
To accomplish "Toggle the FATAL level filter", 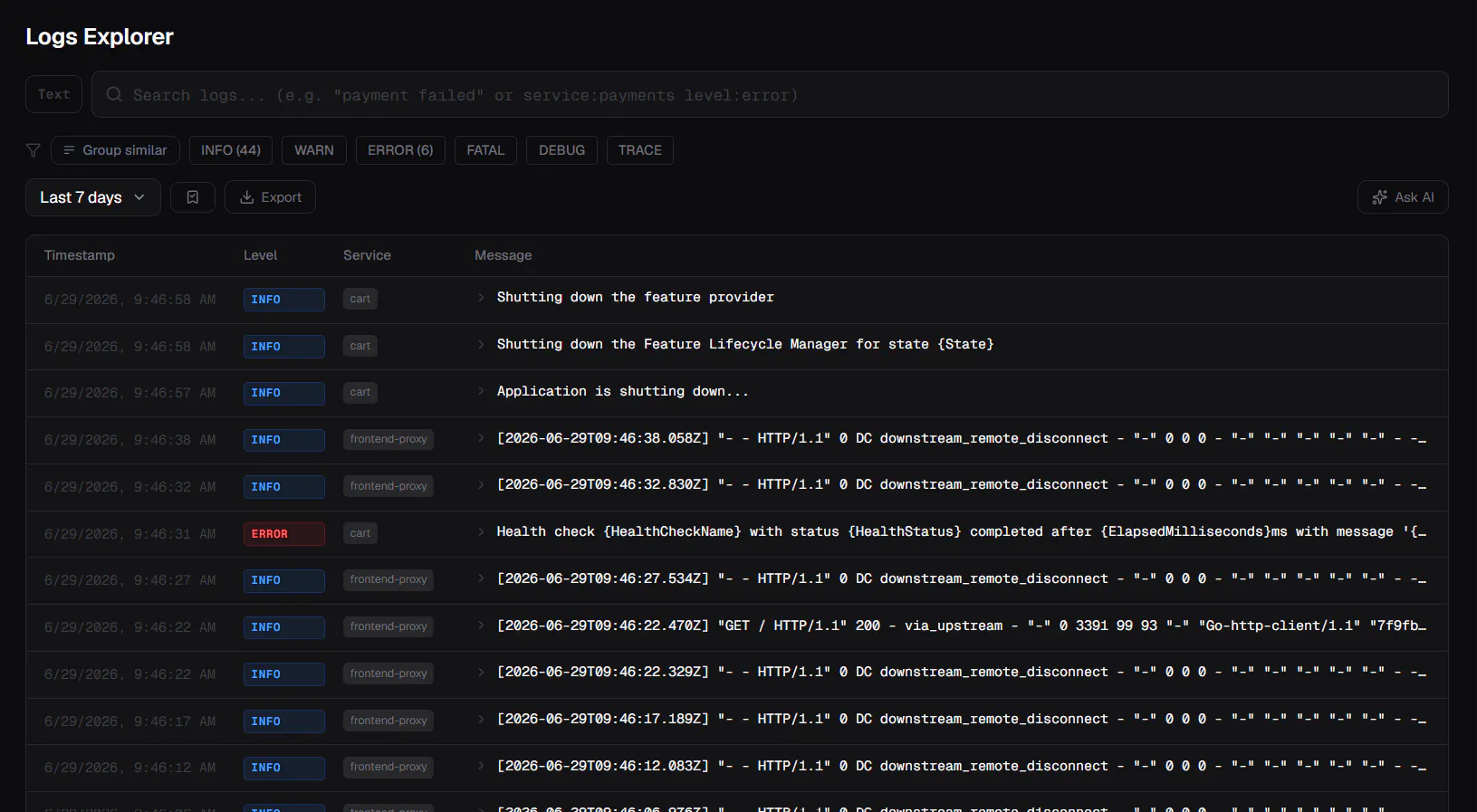I will pyautogui.click(x=485, y=150).
